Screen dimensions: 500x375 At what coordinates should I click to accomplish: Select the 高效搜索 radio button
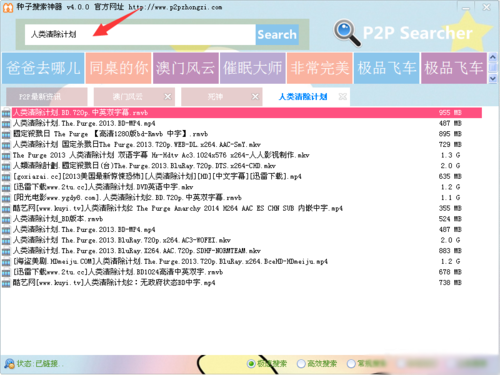tap(301, 364)
